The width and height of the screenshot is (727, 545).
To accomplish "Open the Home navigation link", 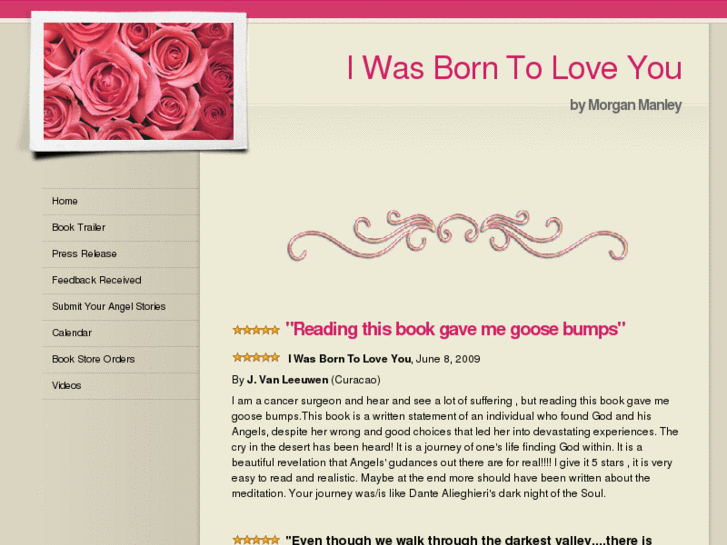I will pyautogui.click(x=64, y=201).
